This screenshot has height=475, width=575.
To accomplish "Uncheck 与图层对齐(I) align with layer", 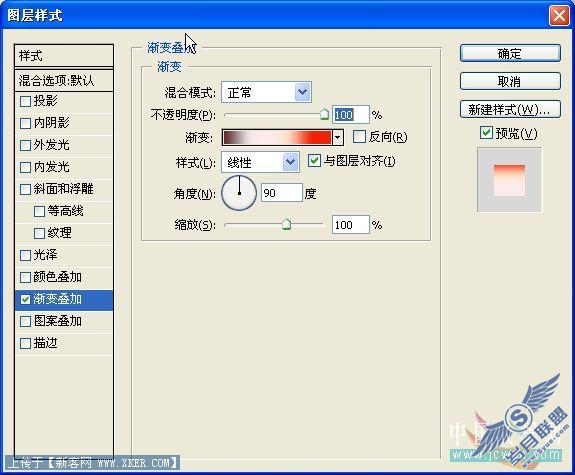I will point(314,161).
